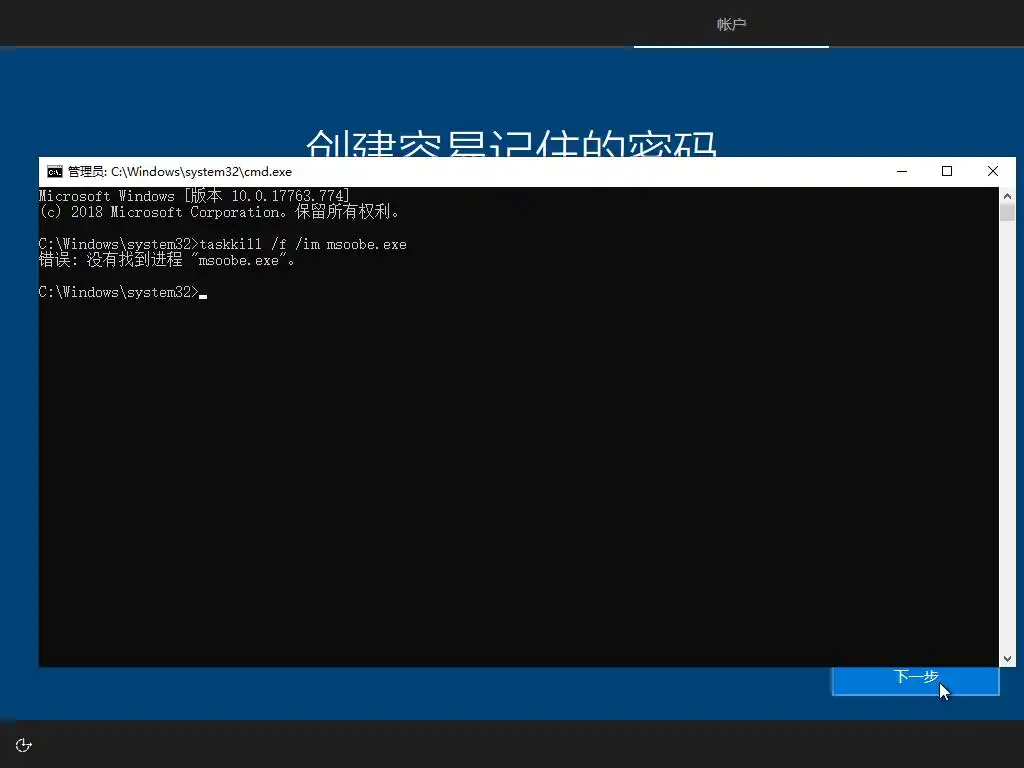Click the cmd.exe title bar icon
The width and height of the screenshot is (1024, 768).
click(55, 172)
